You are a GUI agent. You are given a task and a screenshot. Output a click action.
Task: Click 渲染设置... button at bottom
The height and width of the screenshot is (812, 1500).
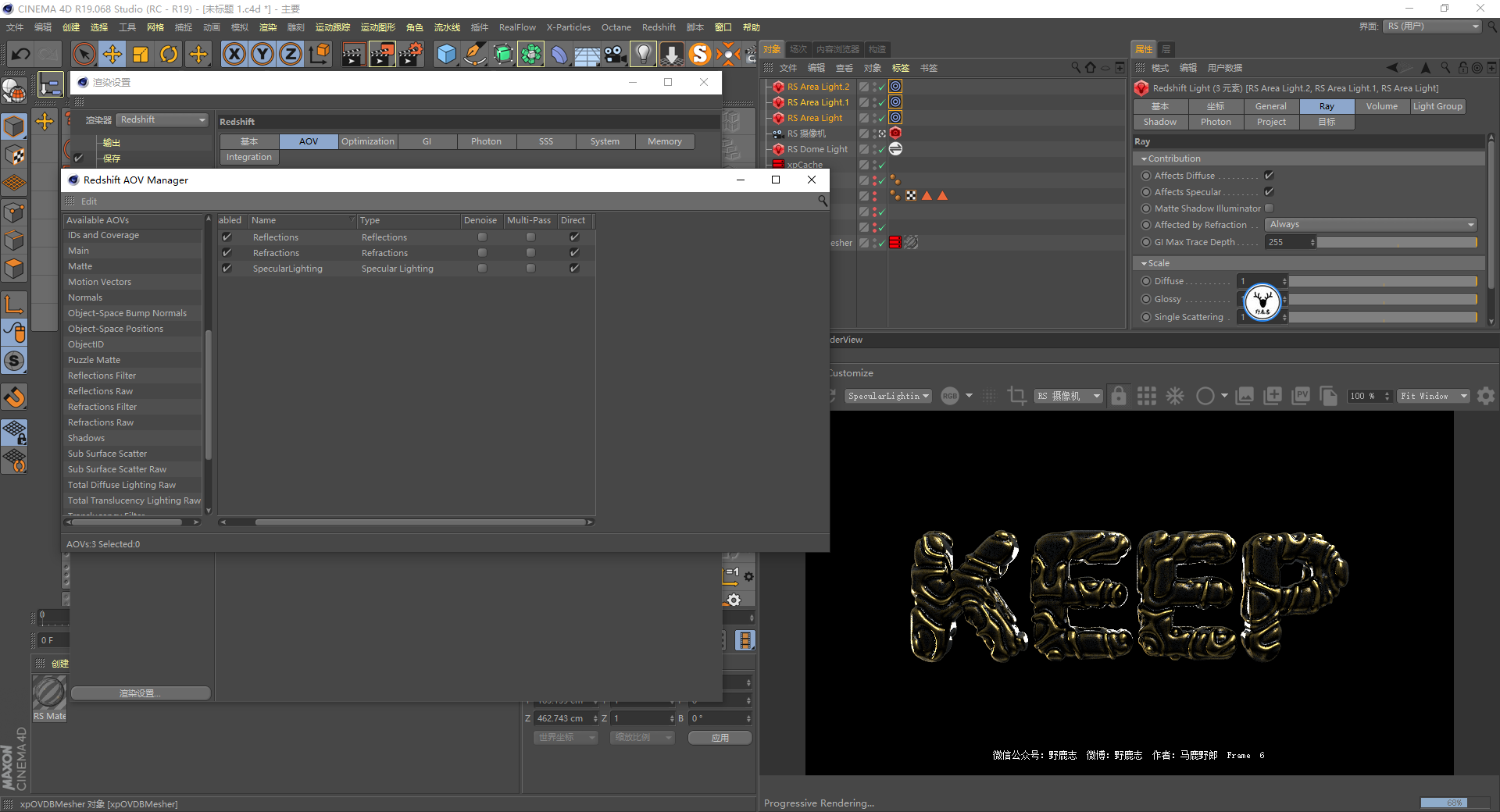[141, 693]
